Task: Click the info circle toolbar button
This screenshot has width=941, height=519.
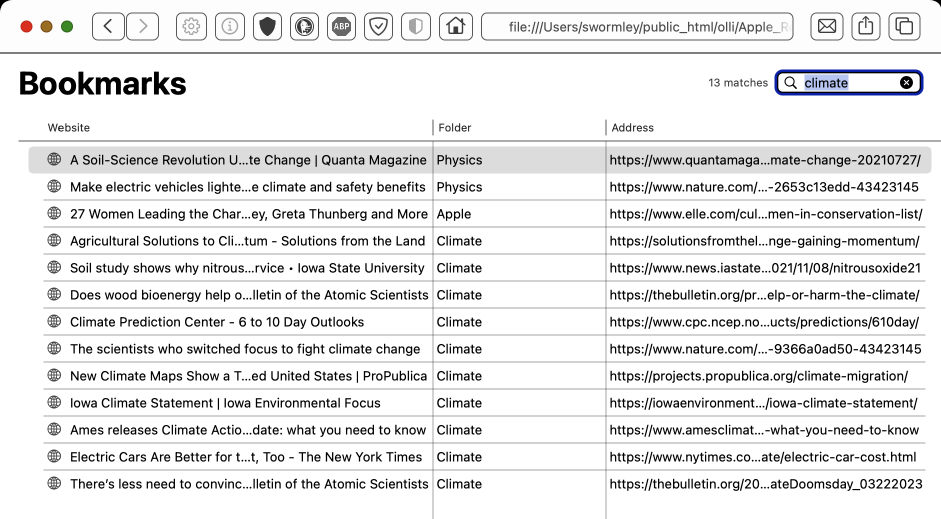Action: coord(229,26)
